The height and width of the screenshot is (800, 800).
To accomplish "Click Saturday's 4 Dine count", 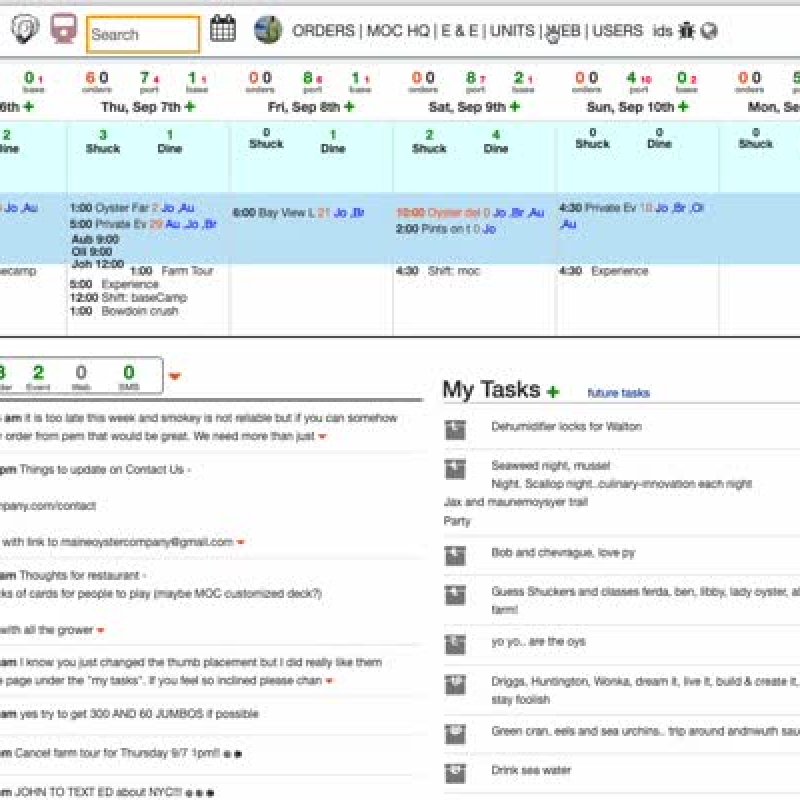I will [x=496, y=141].
